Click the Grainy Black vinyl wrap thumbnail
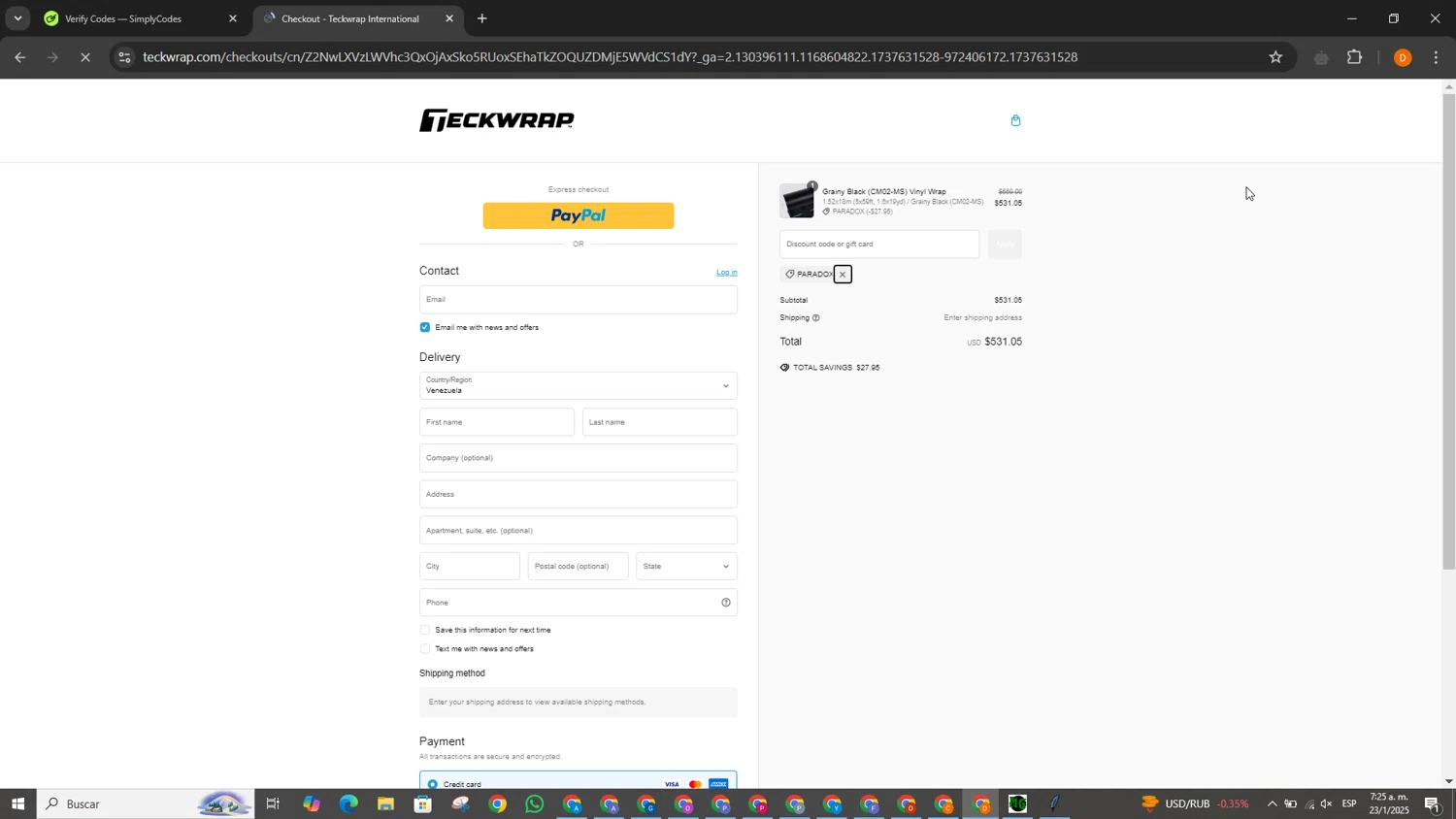The height and width of the screenshot is (819, 1456). 798,201
